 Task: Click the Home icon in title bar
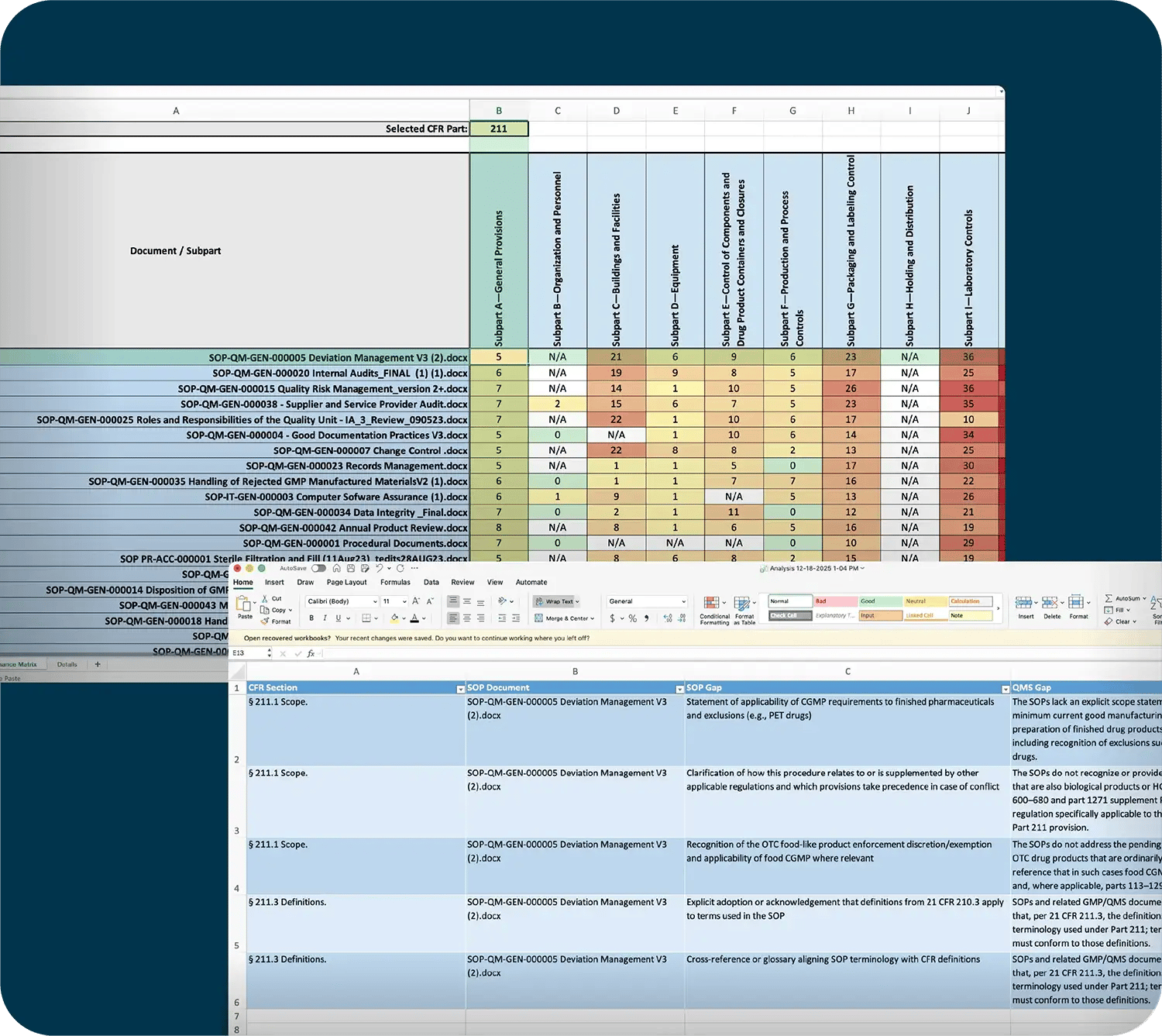[x=336, y=569]
